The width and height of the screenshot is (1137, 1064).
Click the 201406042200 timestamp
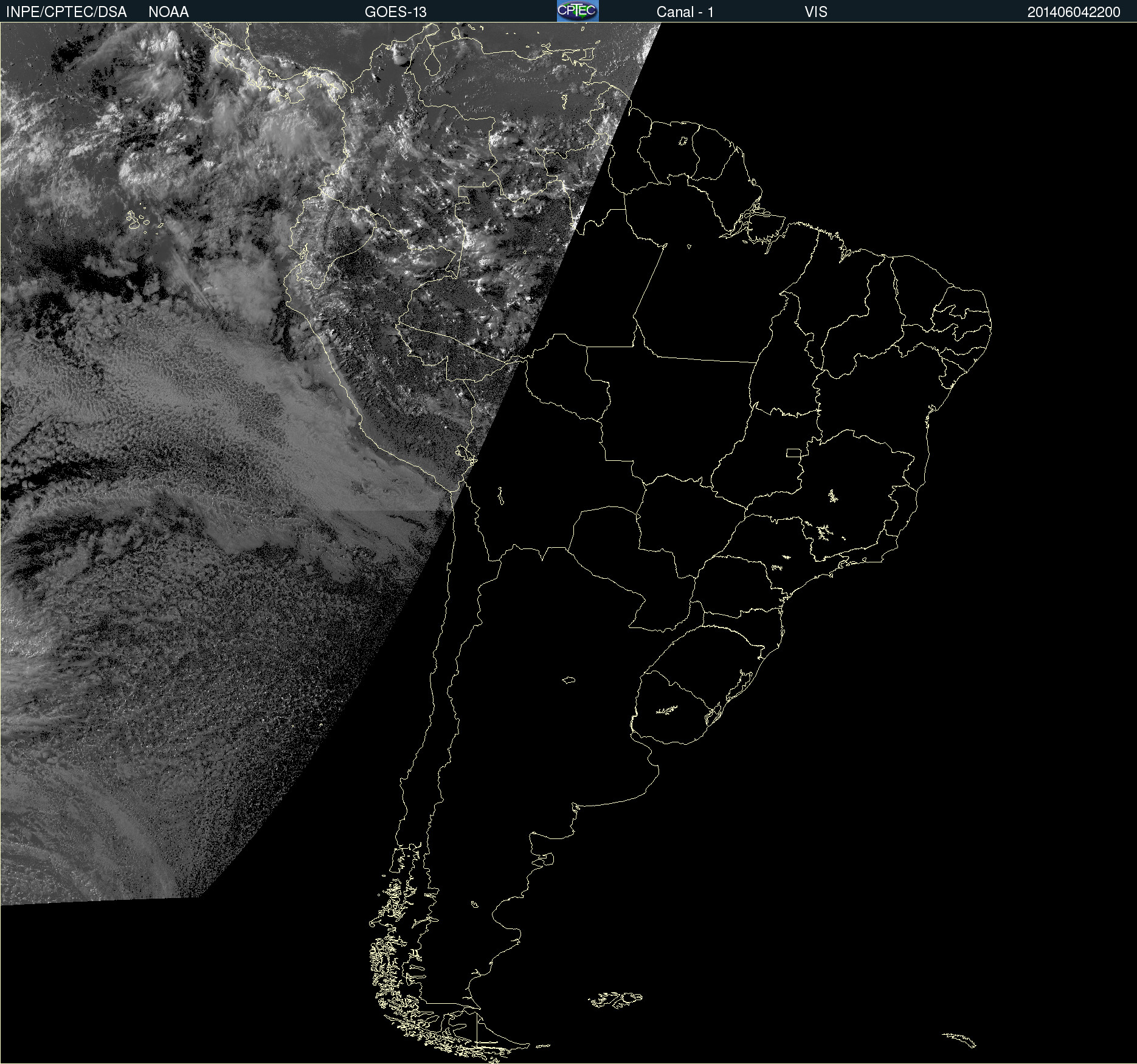click(1074, 12)
